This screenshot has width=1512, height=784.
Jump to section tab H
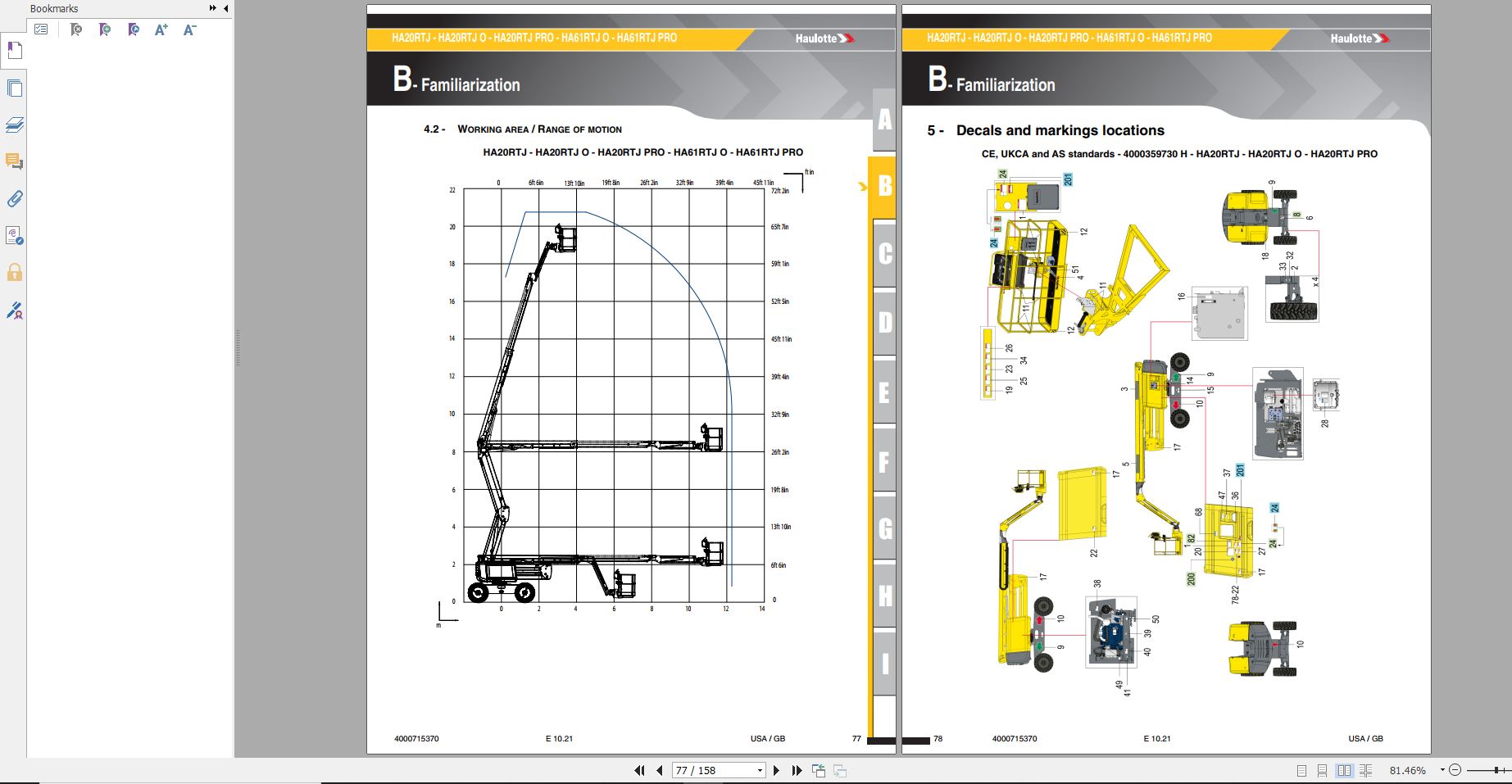point(884,596)
